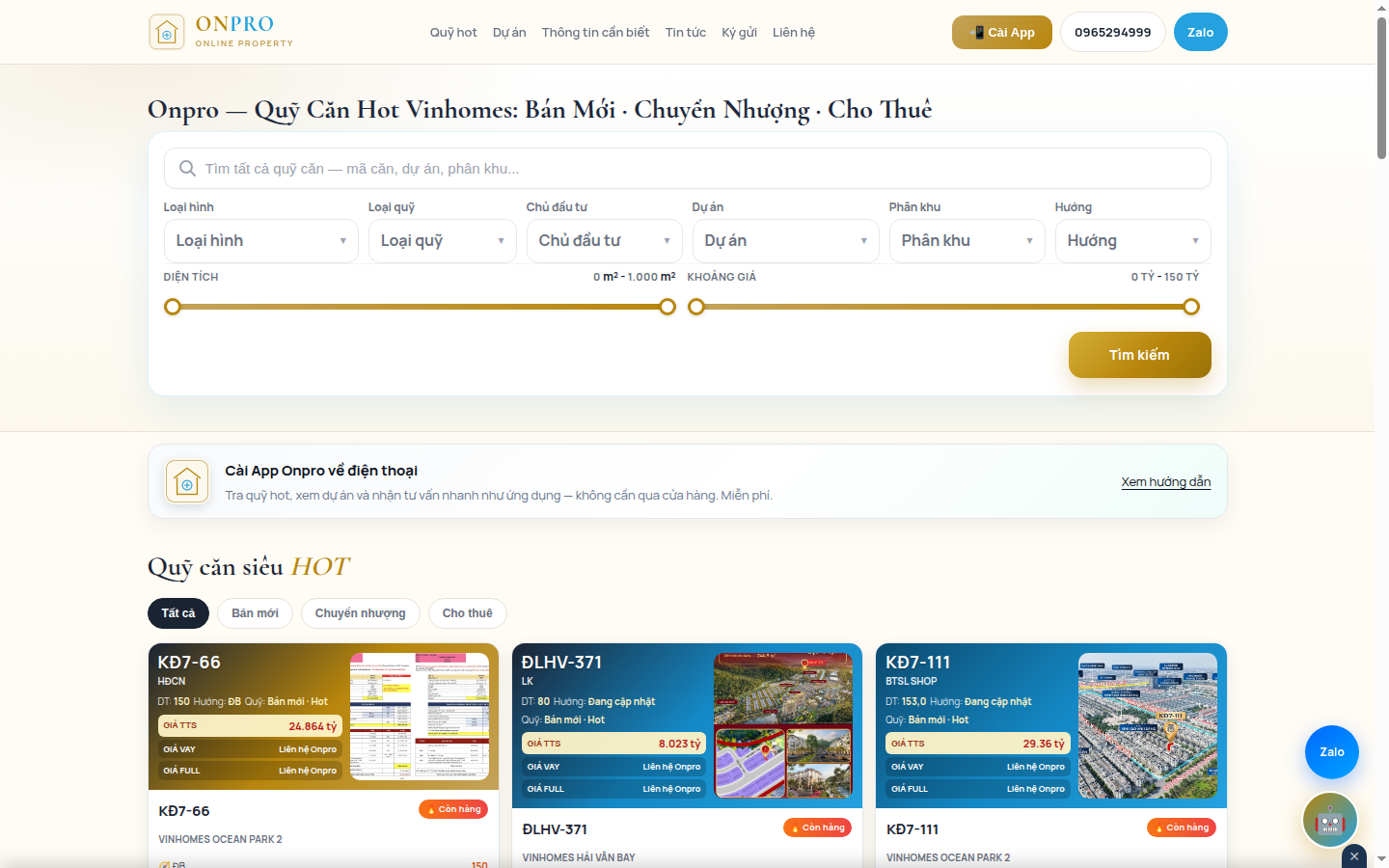Open Dự án menu item
Screen dimensions: 1389x868
(x=509, y=32)
